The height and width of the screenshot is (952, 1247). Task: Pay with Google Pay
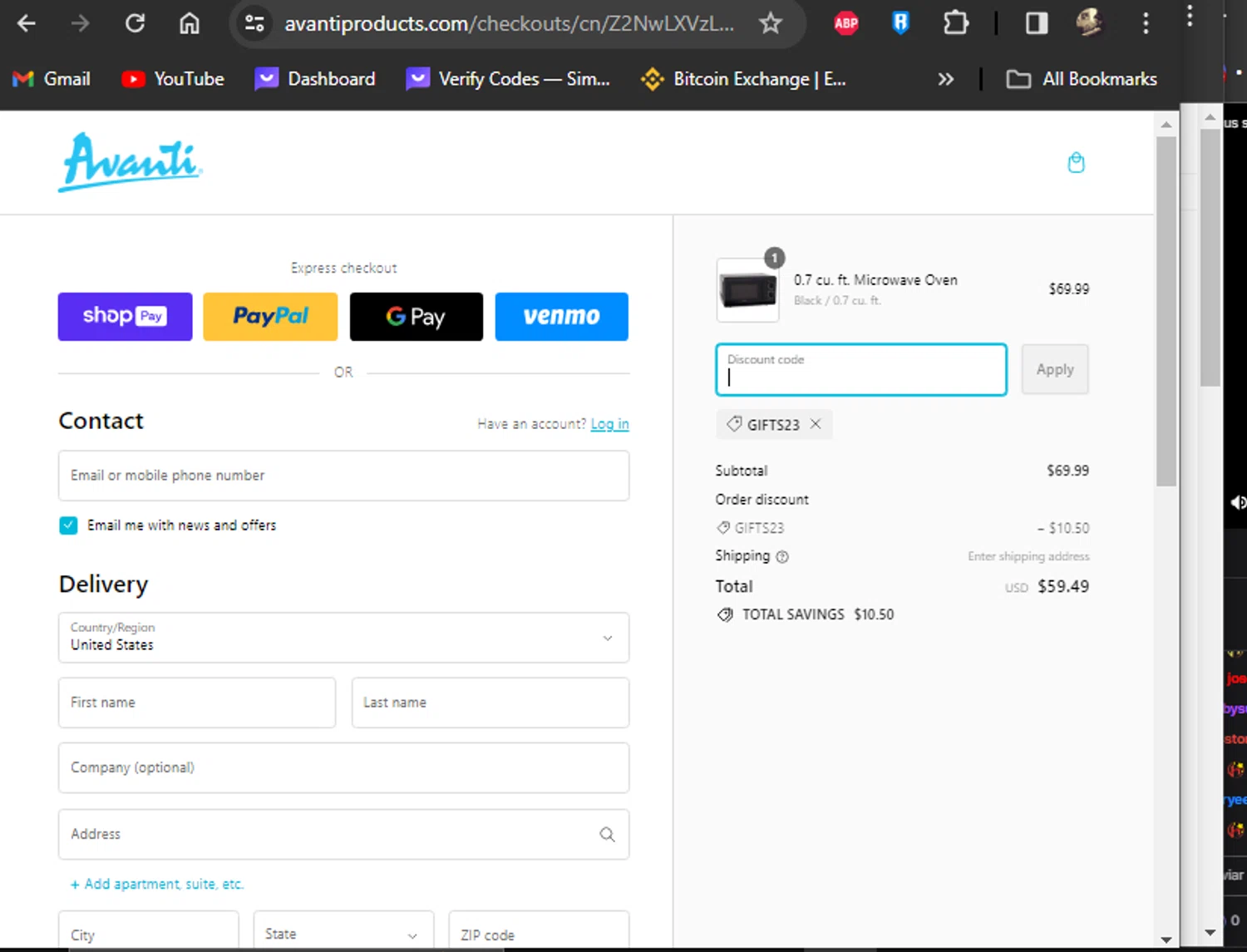(416, 317)
